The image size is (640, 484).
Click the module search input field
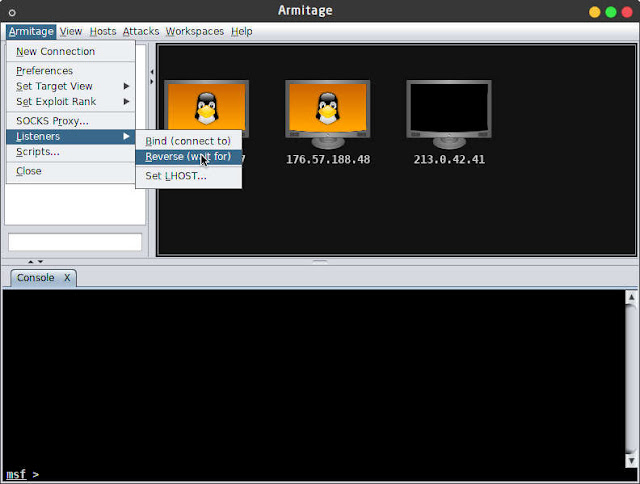pos(75,242)
